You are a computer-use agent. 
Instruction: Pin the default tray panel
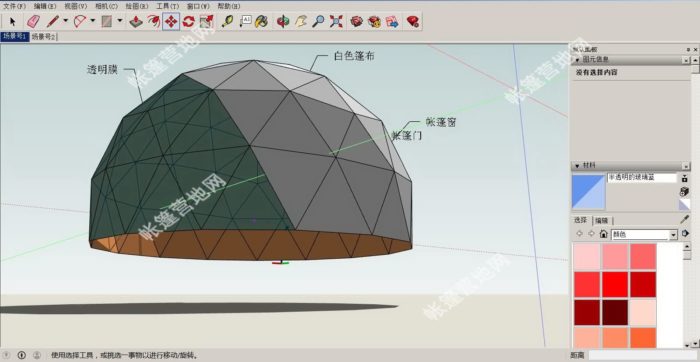coord(688,50)
